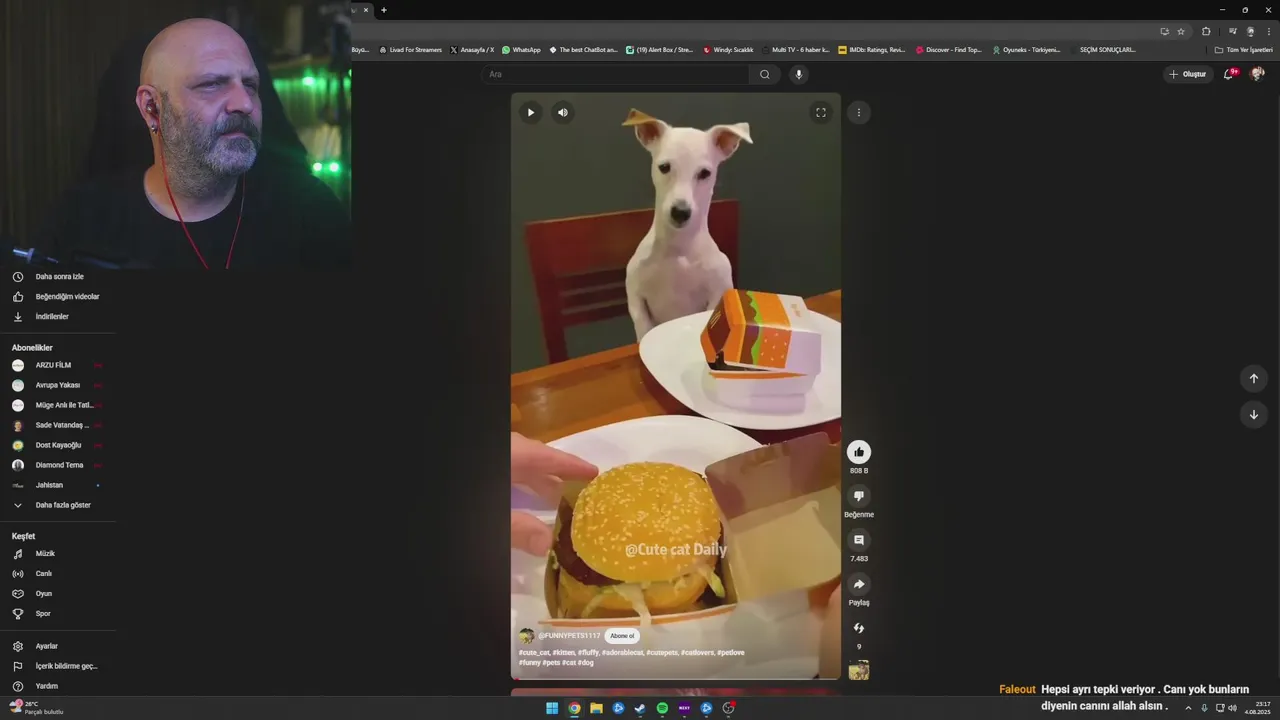Open the YouTube account avatar menu
Image resolution: width=1280 pixels, height=720 pixels.
(x=1258, y=74)
